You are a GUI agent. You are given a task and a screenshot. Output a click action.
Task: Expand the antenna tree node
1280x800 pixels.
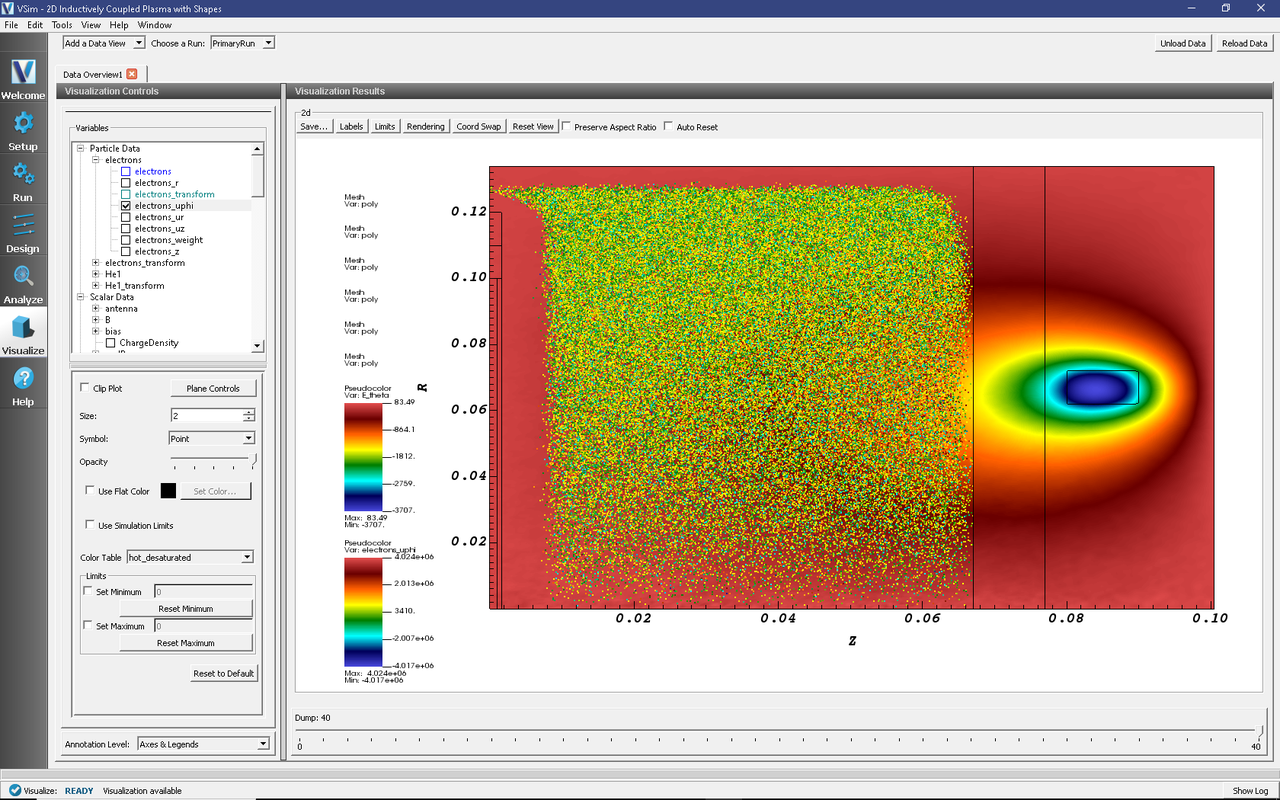pyautogui.click(x=96, y=308)
